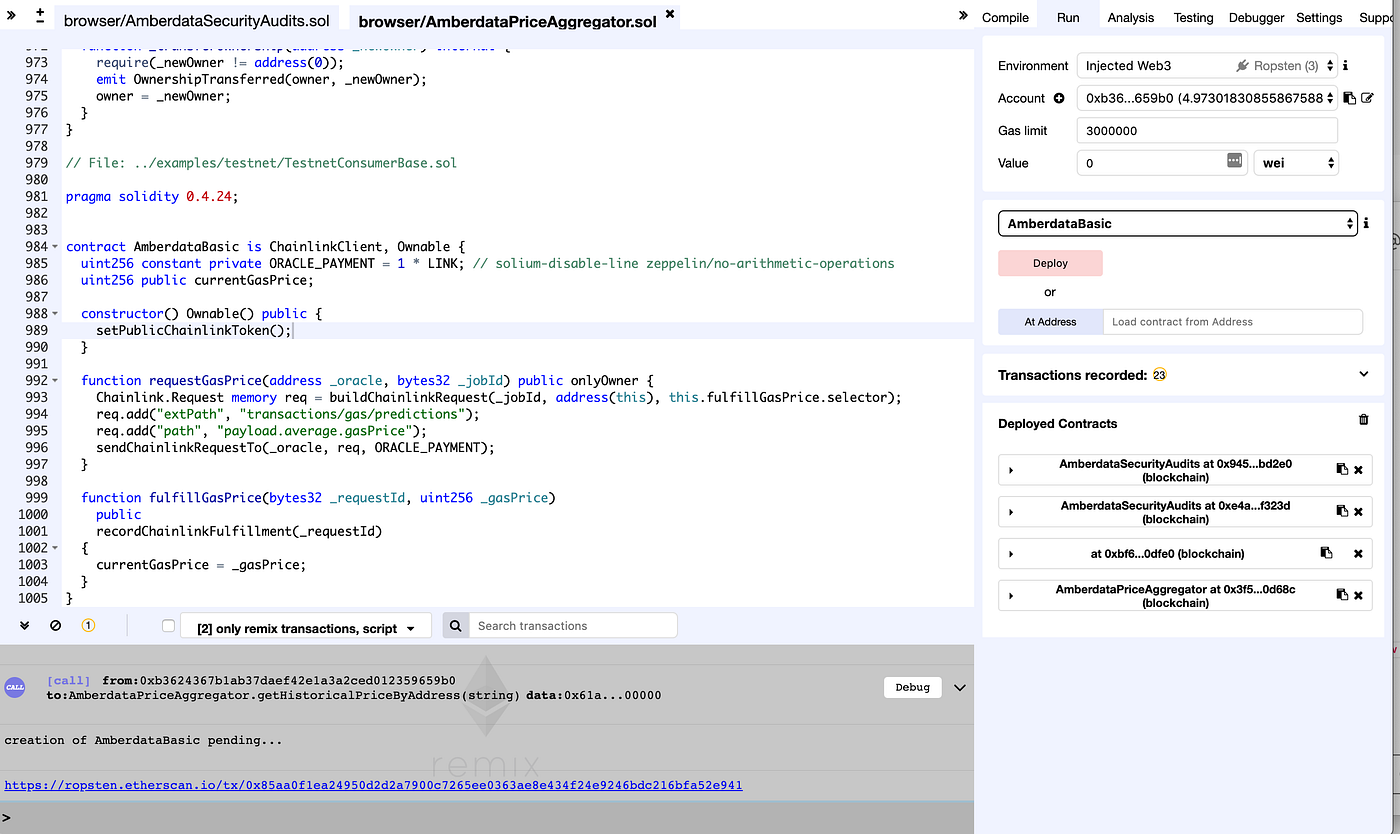Click the Debug button in terminal
Image resolution: width=1400 pixels, height=834 pixels.
click(912, 688)
